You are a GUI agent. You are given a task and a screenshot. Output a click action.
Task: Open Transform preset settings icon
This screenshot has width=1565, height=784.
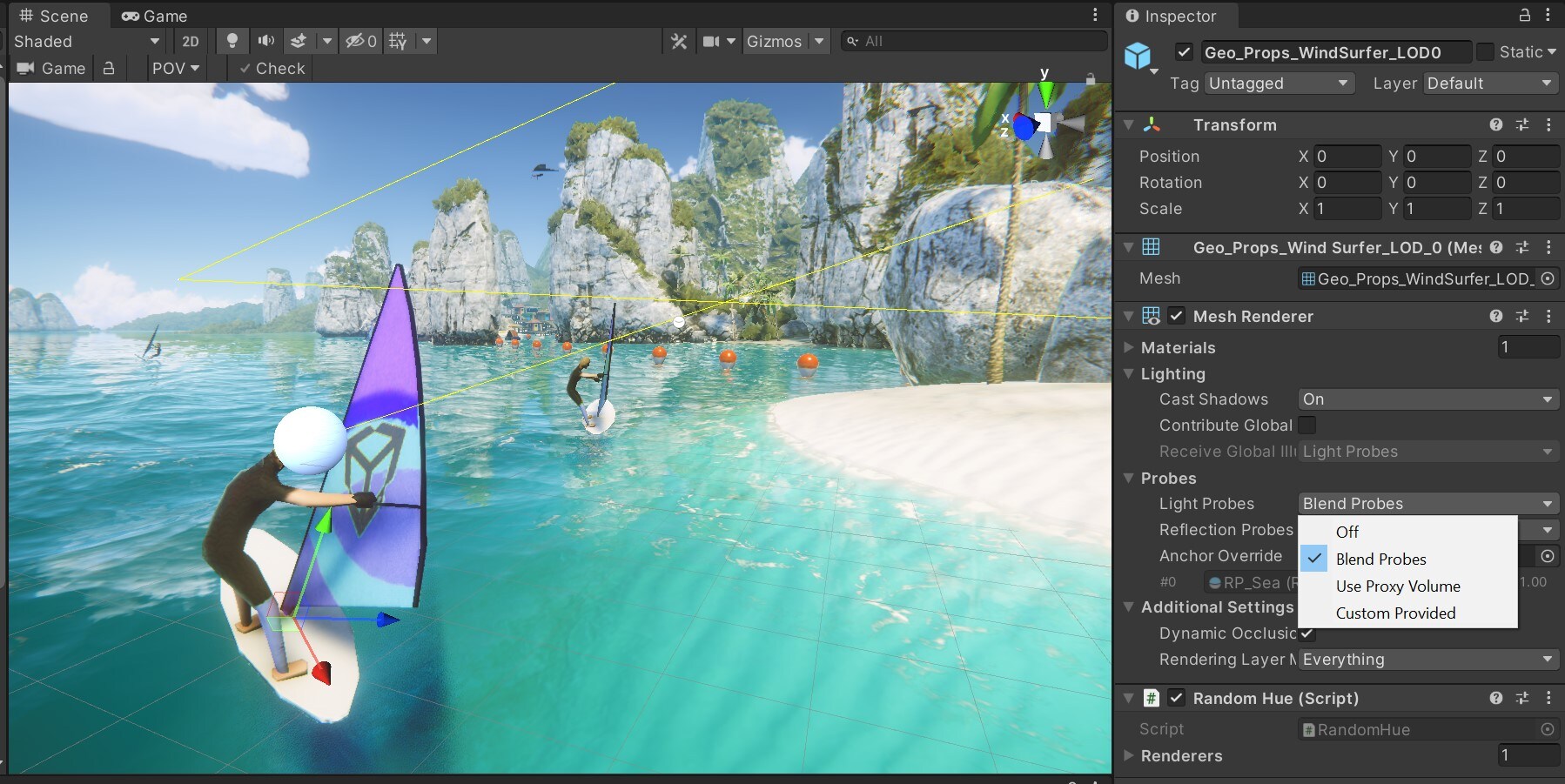pyautogui.click(x=1521, y=124)
